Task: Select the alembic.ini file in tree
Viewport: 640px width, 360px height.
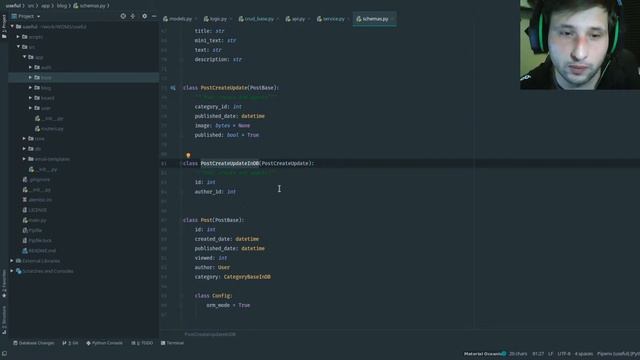Action: [x=37, y=200]
